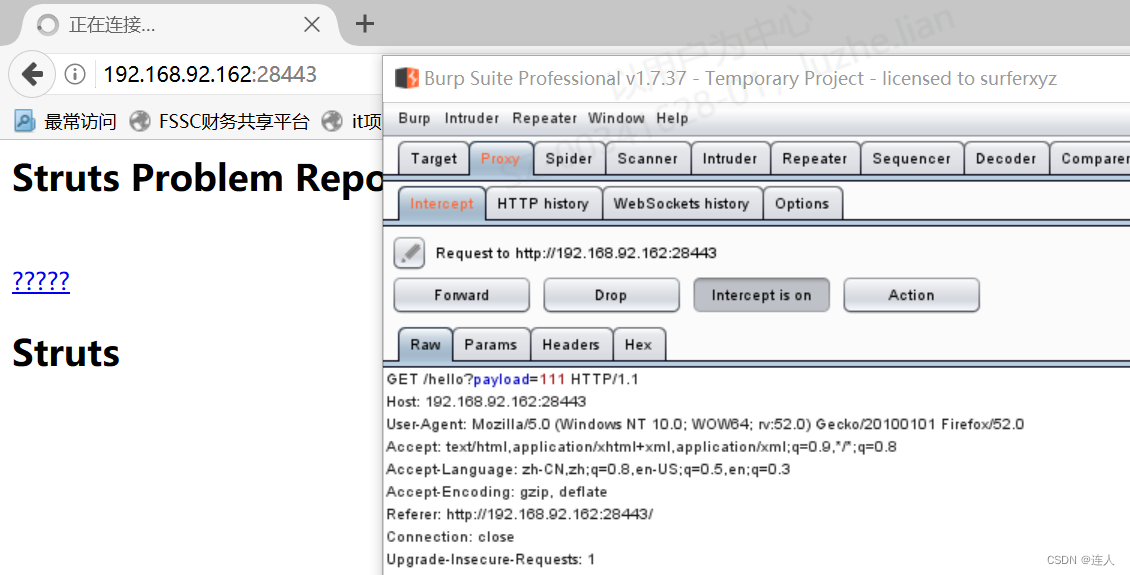
Task: Click the Referer header line
Action: click(520, 514)
